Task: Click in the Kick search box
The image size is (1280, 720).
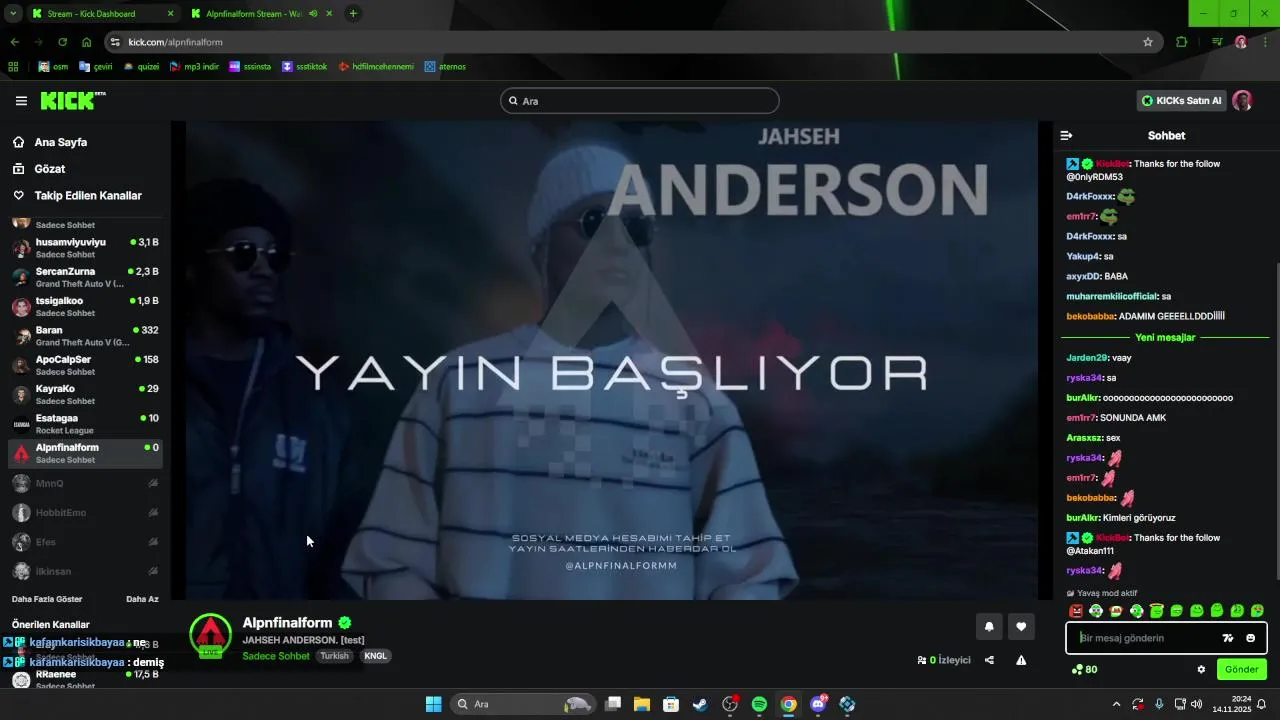Action: click(640, 101)
